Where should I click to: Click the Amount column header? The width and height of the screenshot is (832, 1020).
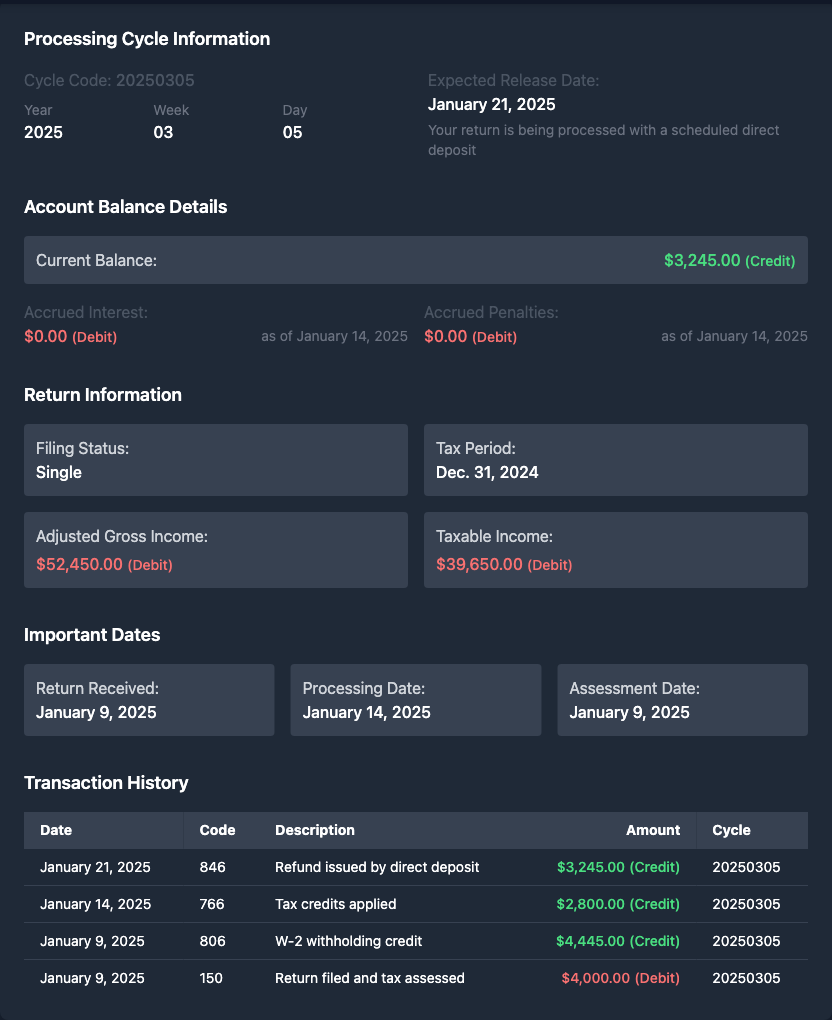652,830
